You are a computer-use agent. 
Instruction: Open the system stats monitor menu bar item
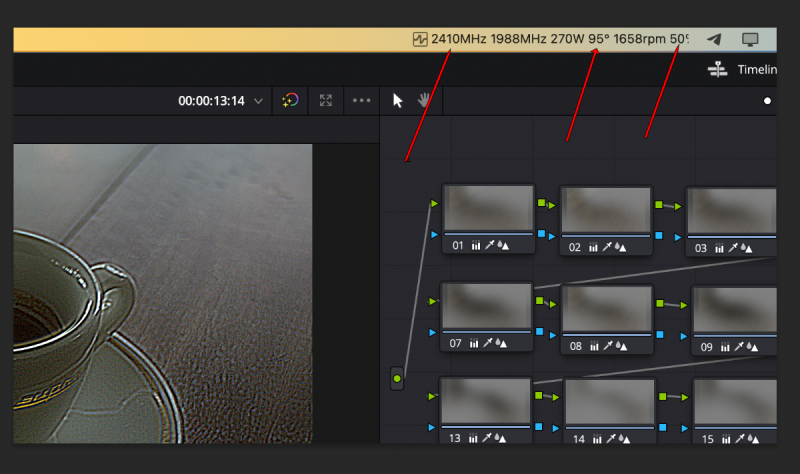551,39
